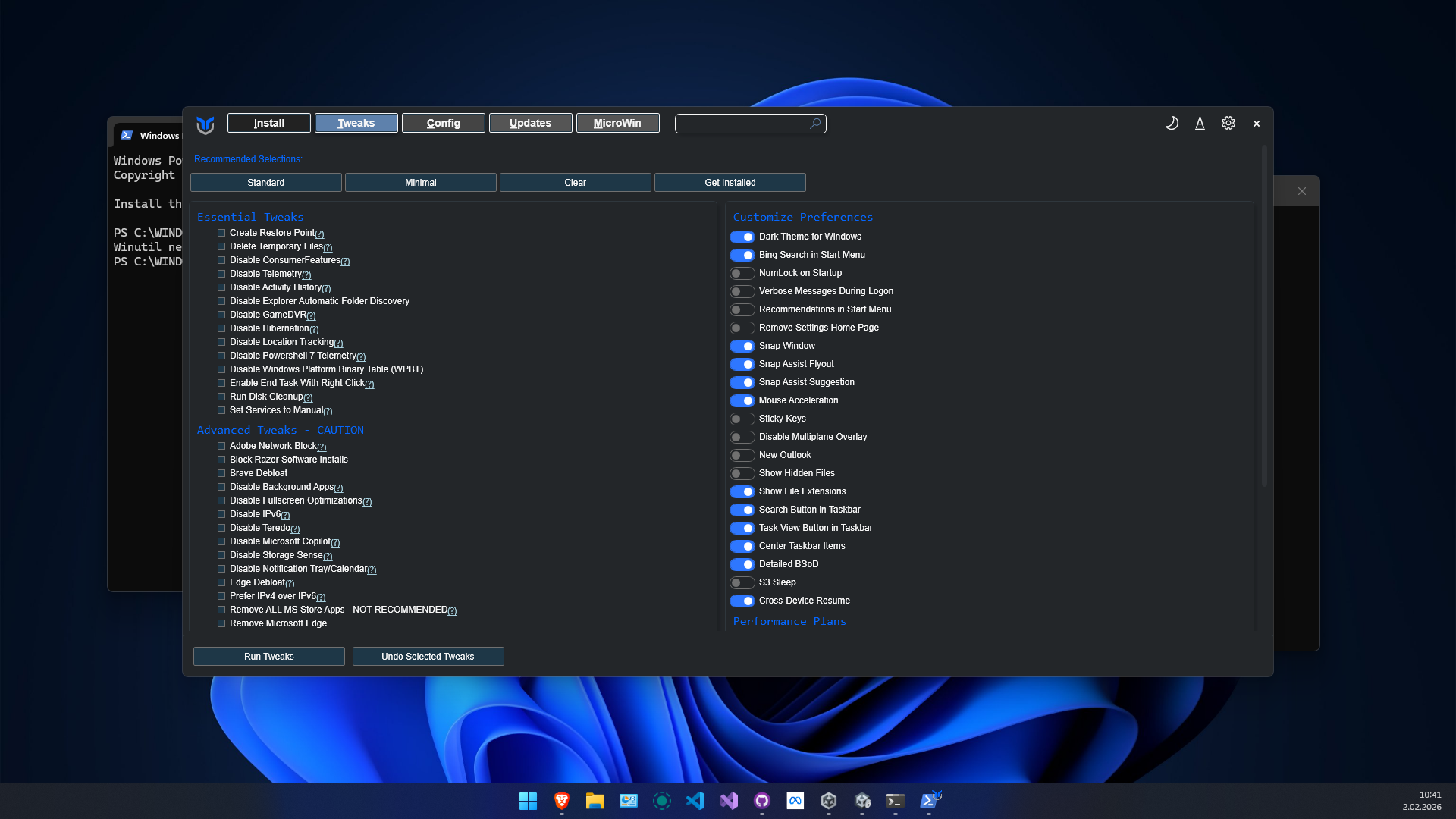Open Windows Terminal taskbar icon
Viewport: 1456px width, 819px height.
tap(896, 801)
